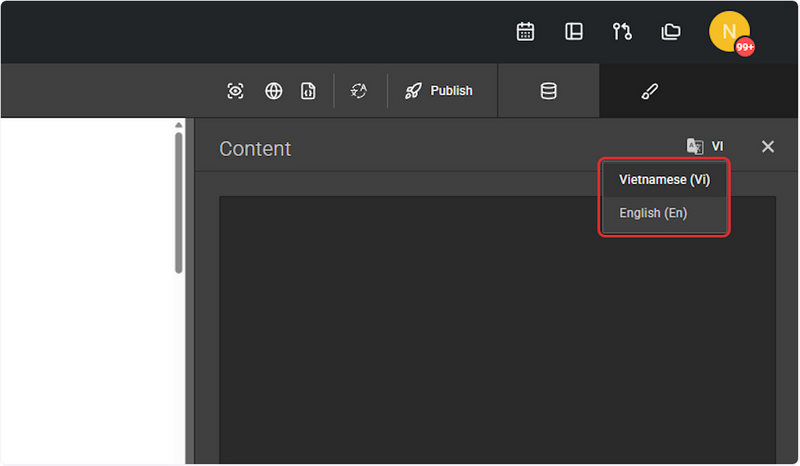Viewport: 800px width, 466px height.
Task: Open the calendar icon in top bar
Action: [x=525, y=32]
